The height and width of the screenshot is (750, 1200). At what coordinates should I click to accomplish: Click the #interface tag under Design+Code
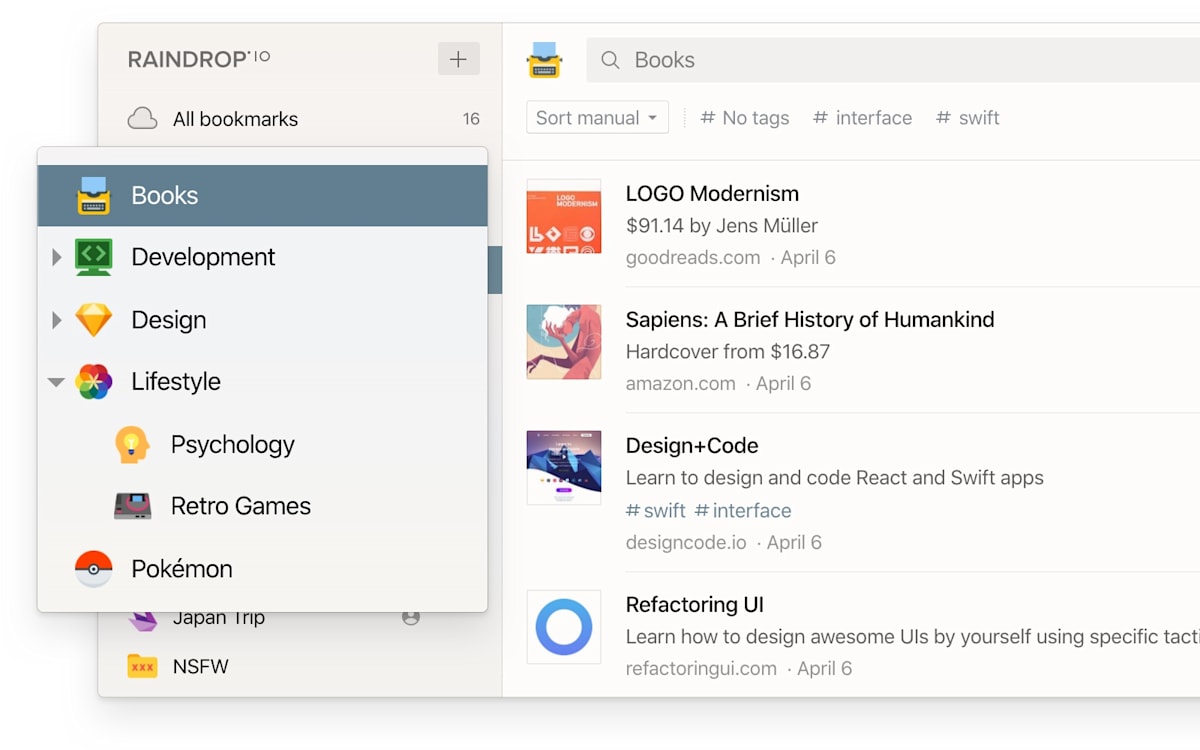(x=743, y=511)
